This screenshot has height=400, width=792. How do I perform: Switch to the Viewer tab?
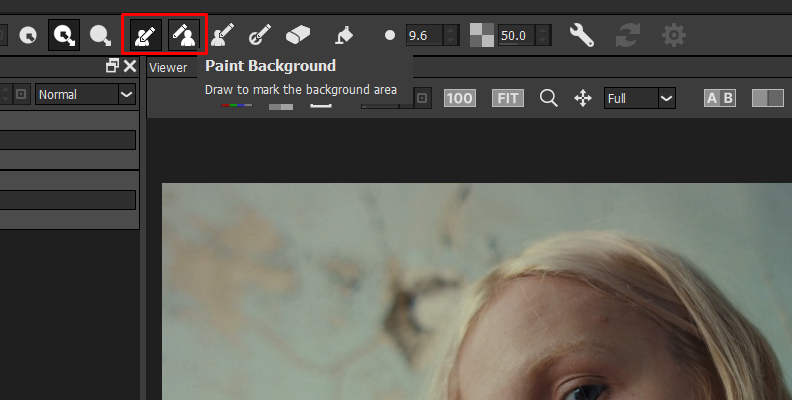click(x=168, y=68)
